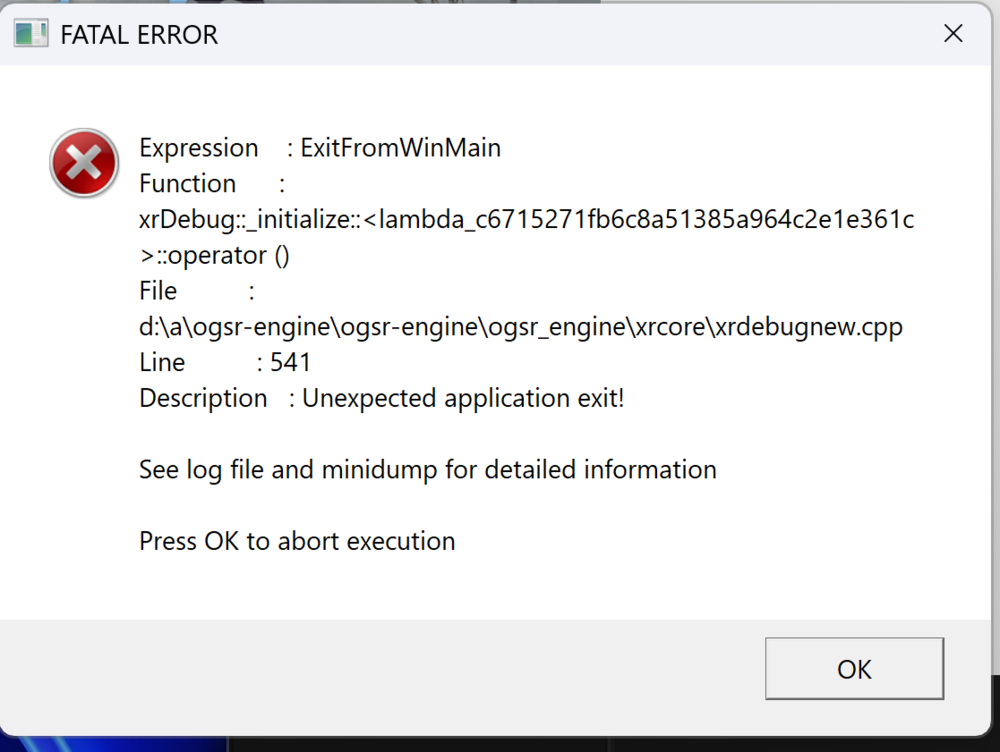Click the Press OK instruction text
The image size is (1000, 752).
click(x=296, y=540)
